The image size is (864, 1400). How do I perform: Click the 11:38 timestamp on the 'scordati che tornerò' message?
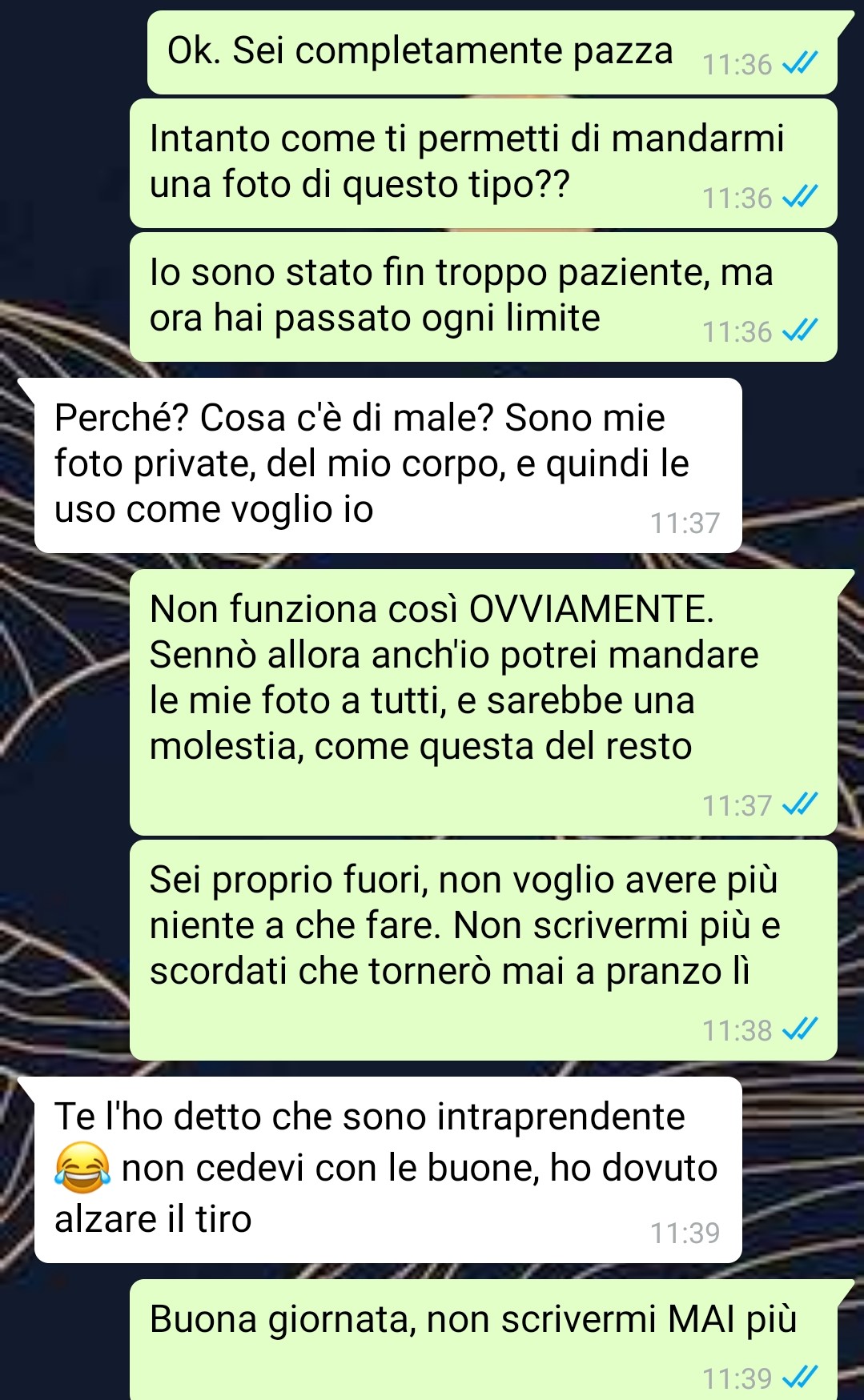pyautogui.click(x=737, y=1030)
